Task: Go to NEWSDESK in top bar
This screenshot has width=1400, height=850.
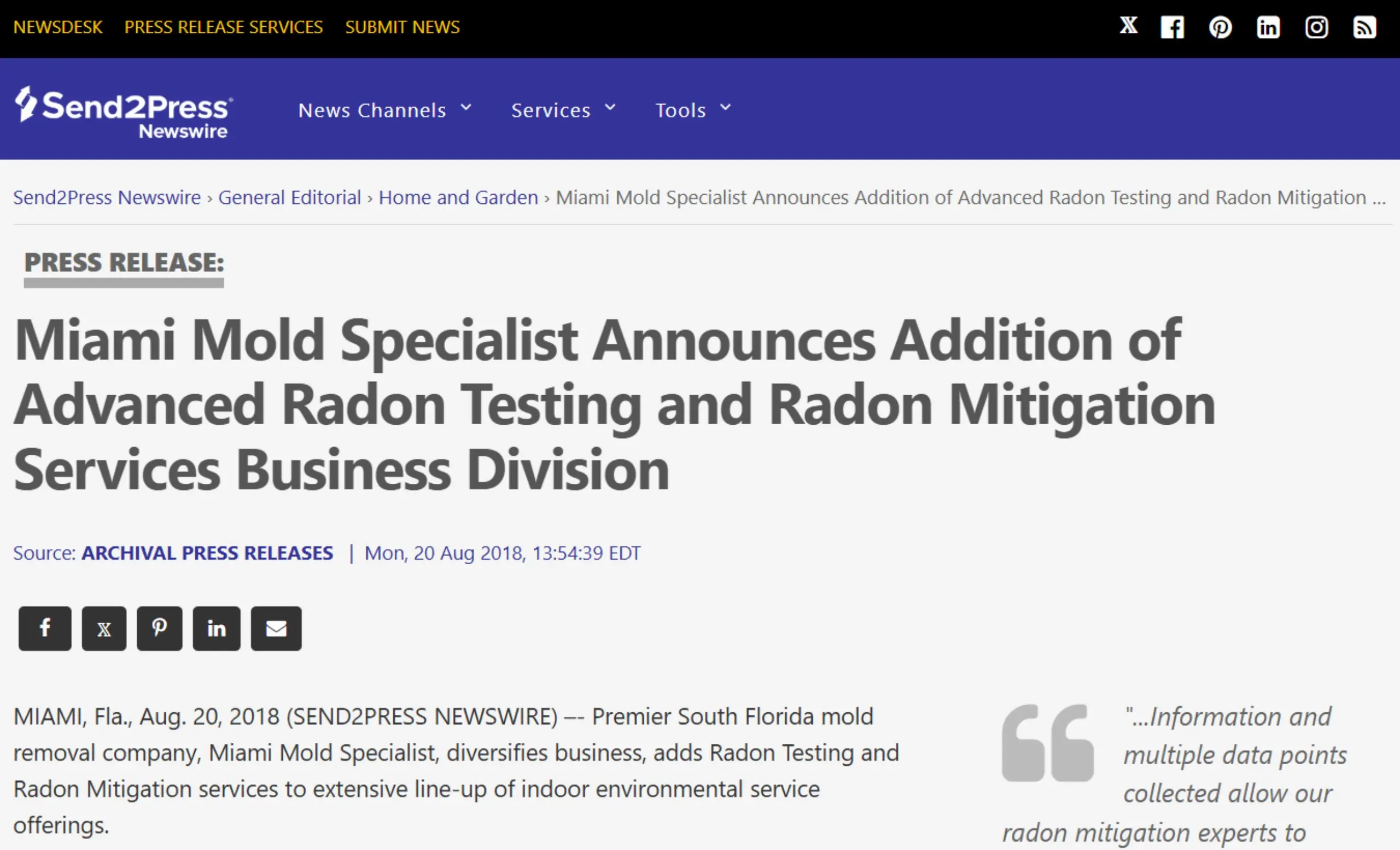Action: click(x=58, y=27)
